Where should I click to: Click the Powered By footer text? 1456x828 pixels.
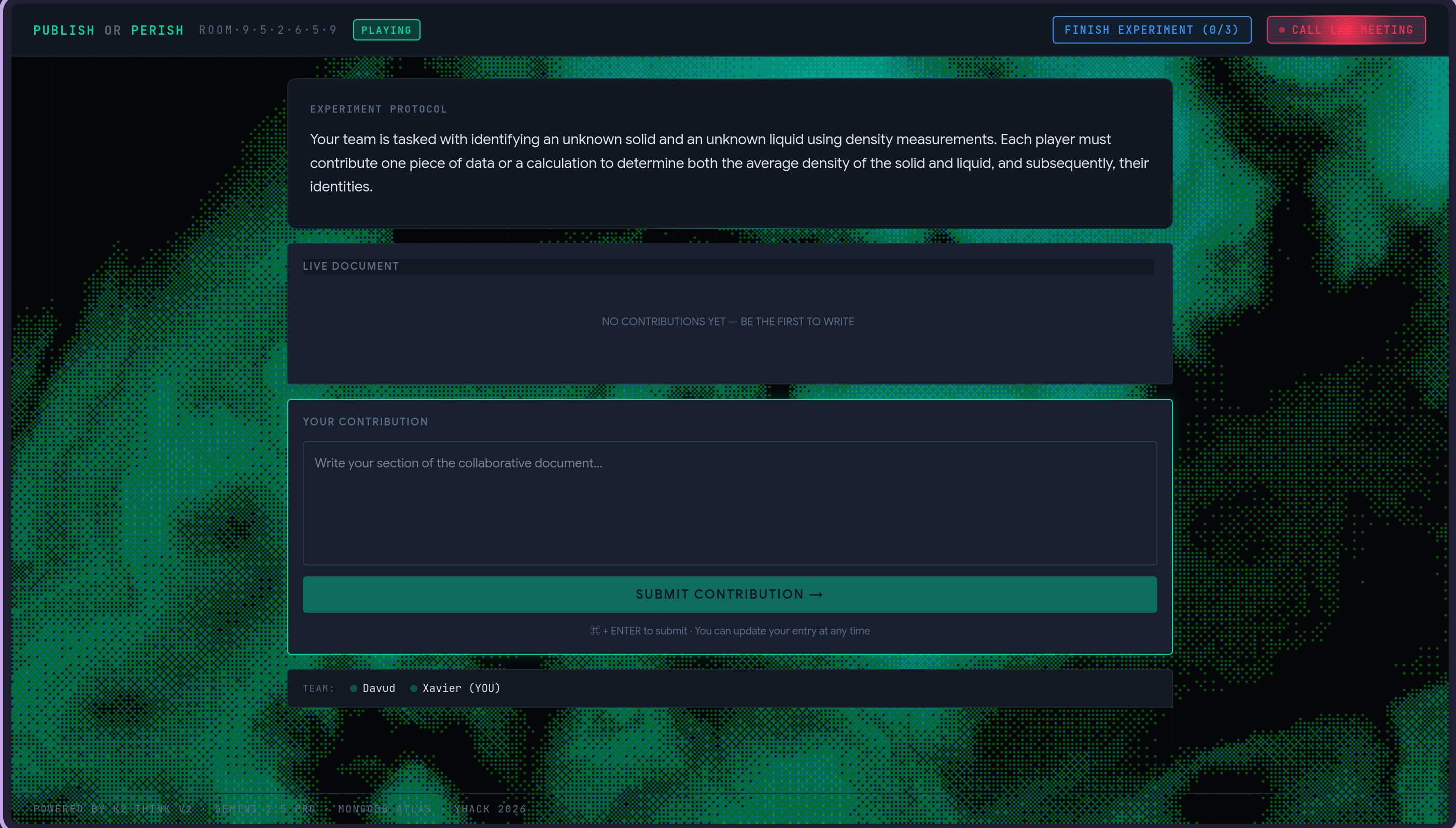point(279,809)
